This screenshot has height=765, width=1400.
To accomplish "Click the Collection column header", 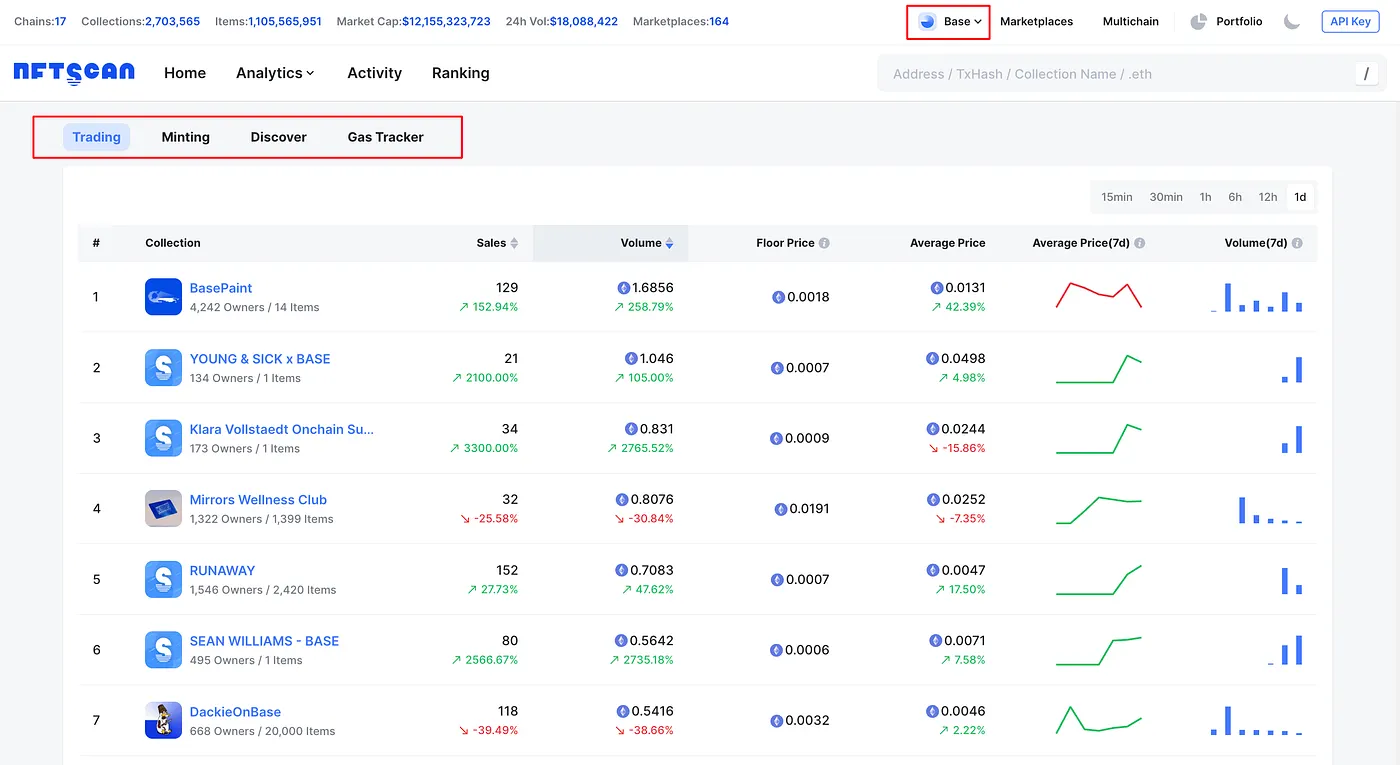I will pyautogui.click(x=173, y=243).
